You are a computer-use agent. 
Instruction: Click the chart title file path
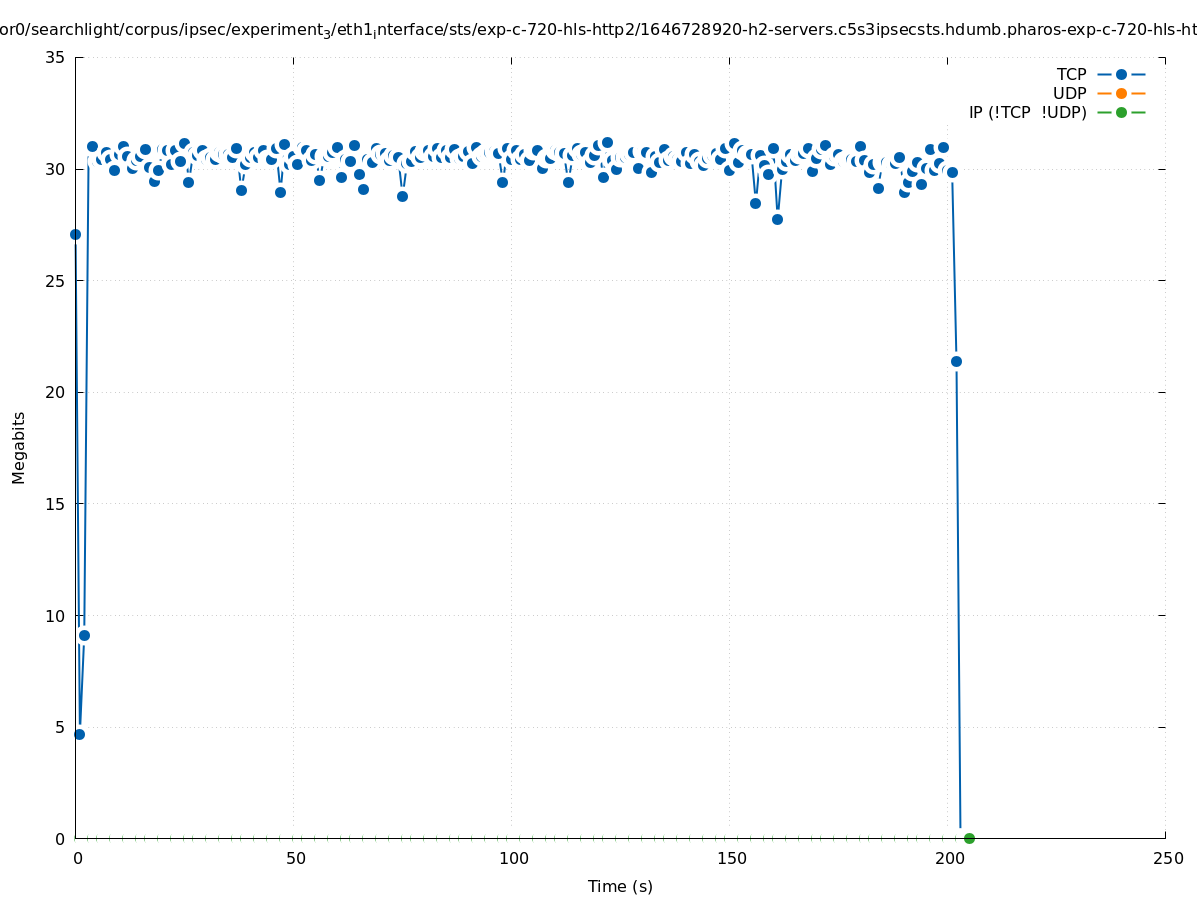pyautogui.click(x=598, y=30)
